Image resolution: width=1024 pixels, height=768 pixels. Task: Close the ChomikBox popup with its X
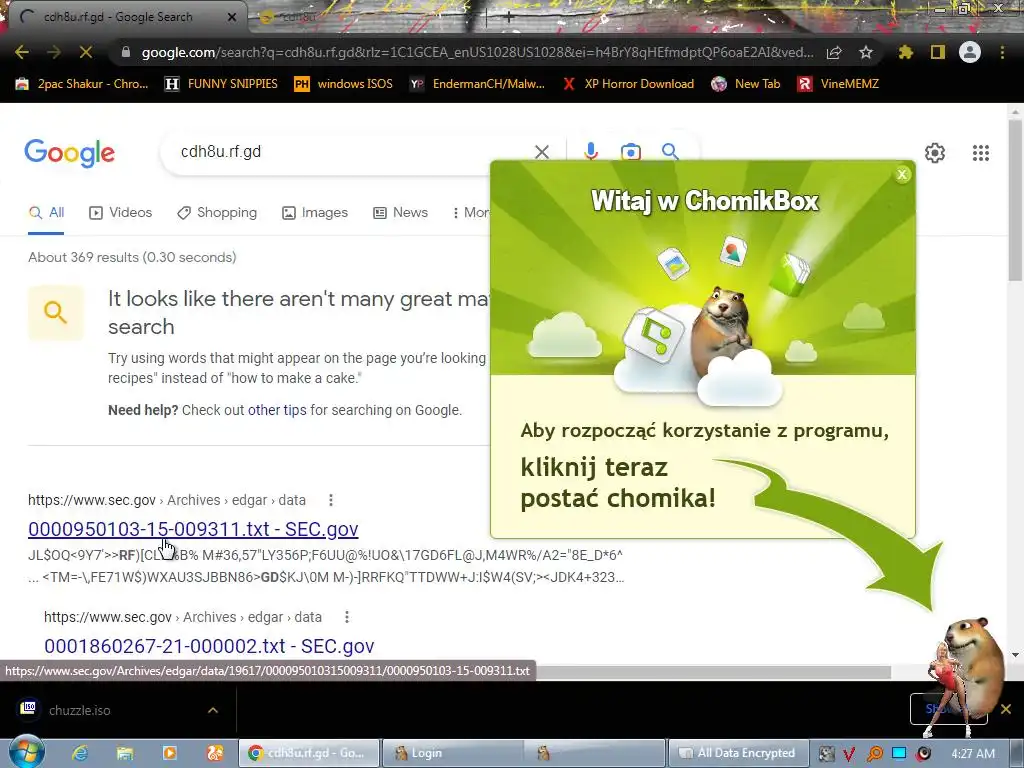tap(902, 174)
